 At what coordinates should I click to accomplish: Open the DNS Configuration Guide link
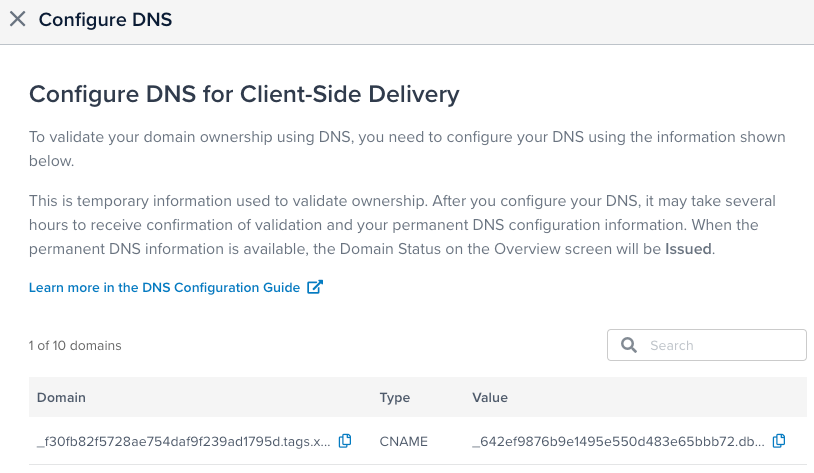tap(165, 288)
